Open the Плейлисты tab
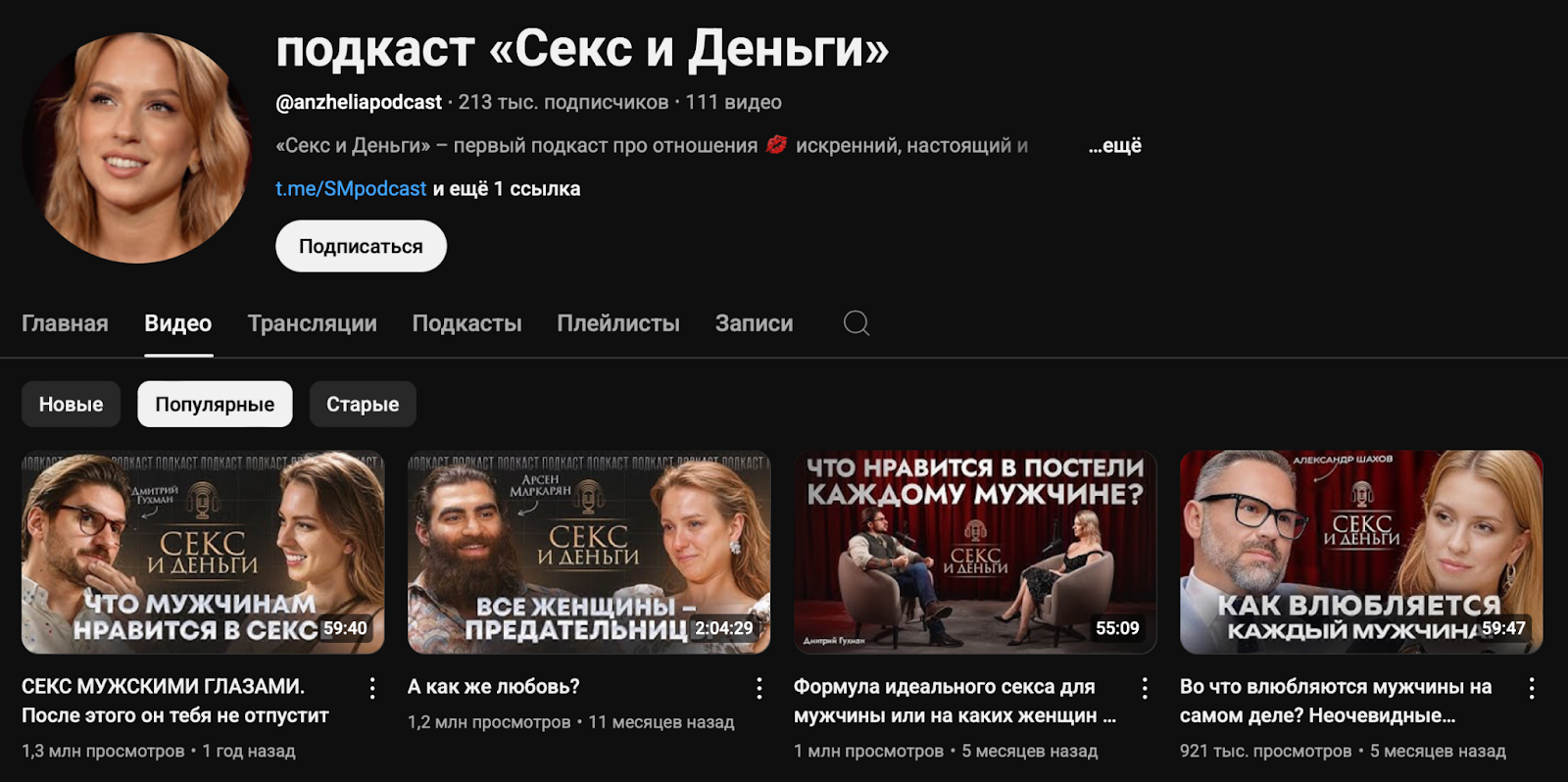Viewport: 1568px width, 782px height. coord(618,323)
